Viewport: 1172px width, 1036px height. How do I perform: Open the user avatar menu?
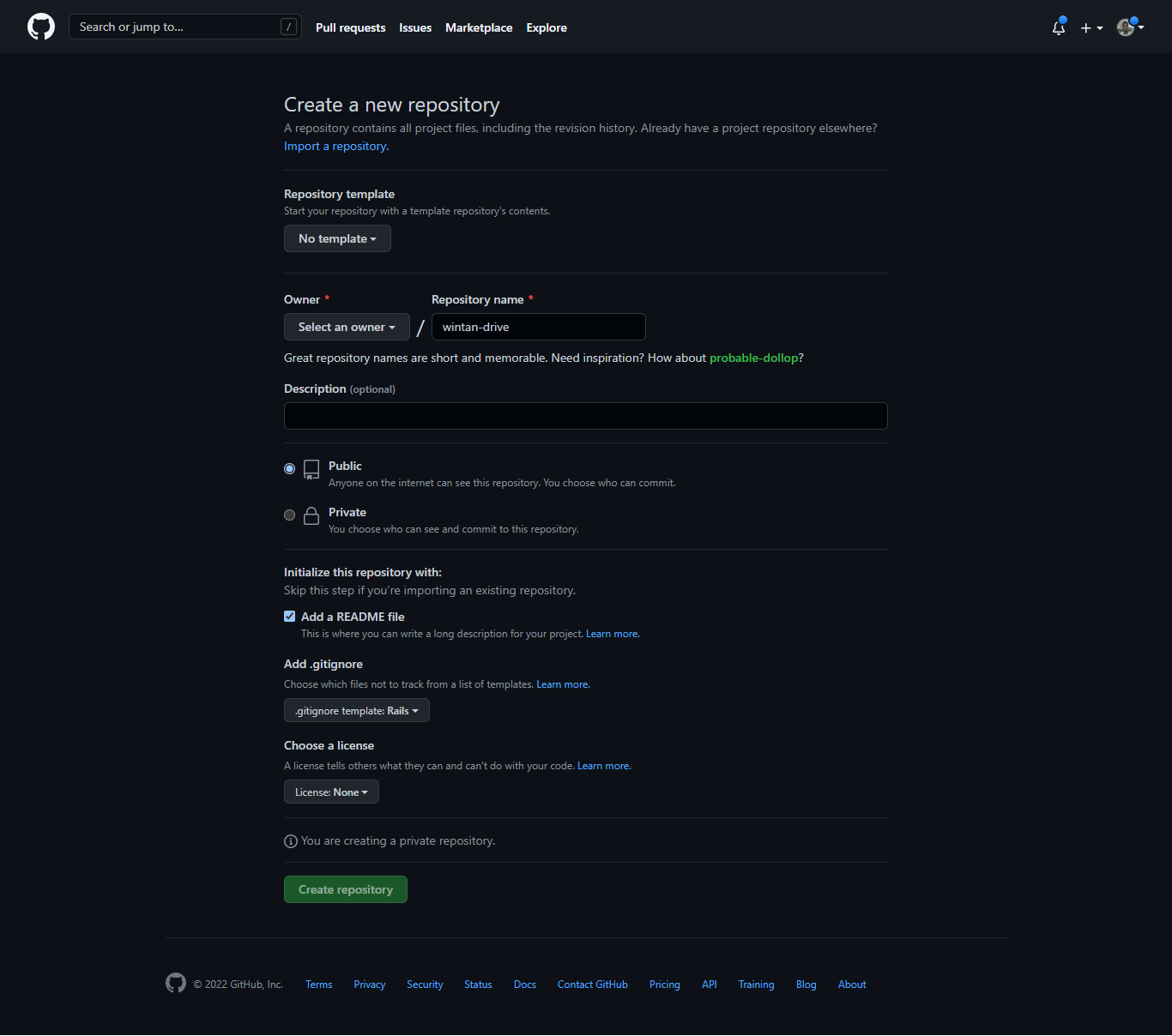pos(1130,27)
